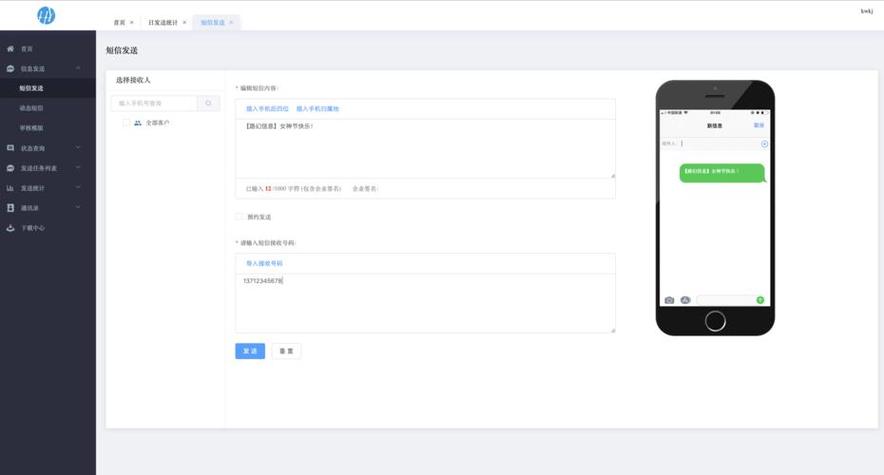This screenshot has height=475, width=884.
Task: Click the 发送统计 bar chart icon
Action: pos(11,188)
